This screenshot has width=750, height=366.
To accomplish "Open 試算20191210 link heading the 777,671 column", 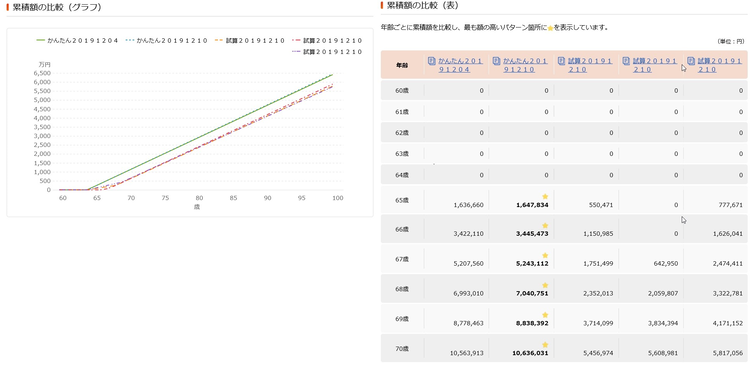I will coord(720,65).
